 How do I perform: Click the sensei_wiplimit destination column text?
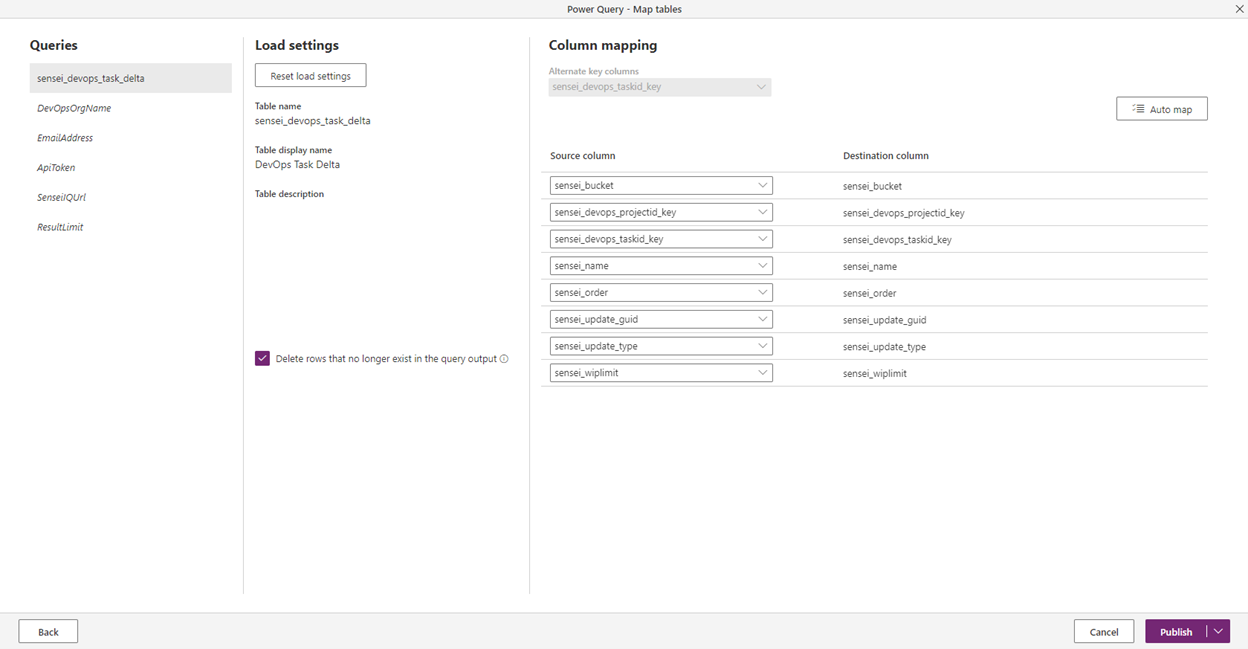click(875, 373)
